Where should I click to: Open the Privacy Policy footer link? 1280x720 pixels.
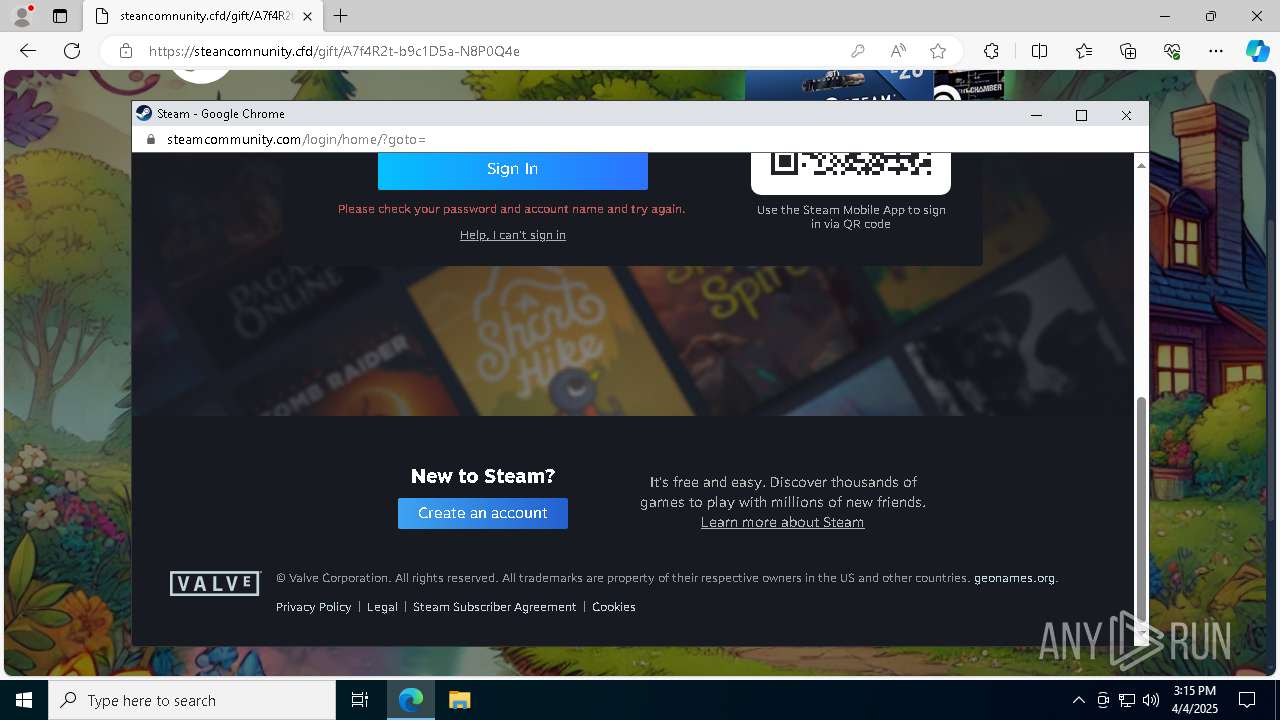click(313, 607)
